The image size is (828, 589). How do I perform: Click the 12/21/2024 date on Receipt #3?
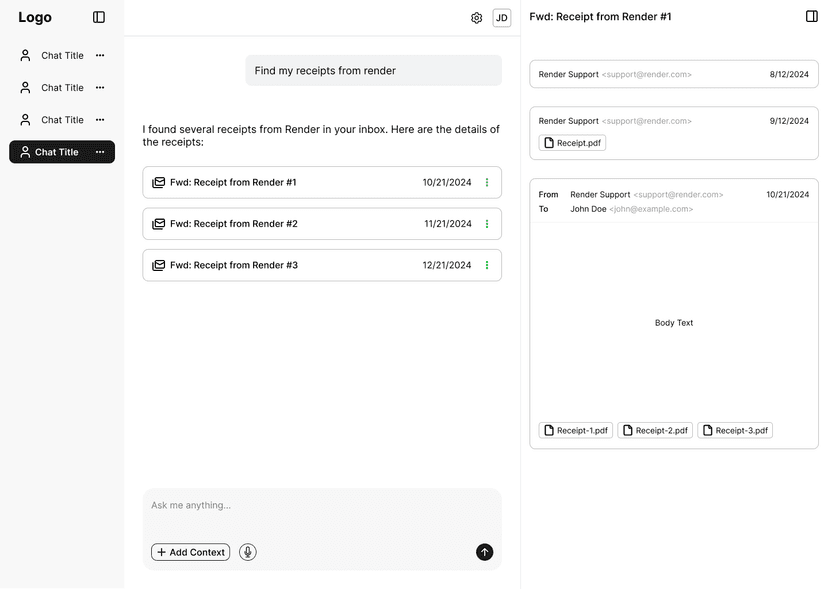coord(447,265)
